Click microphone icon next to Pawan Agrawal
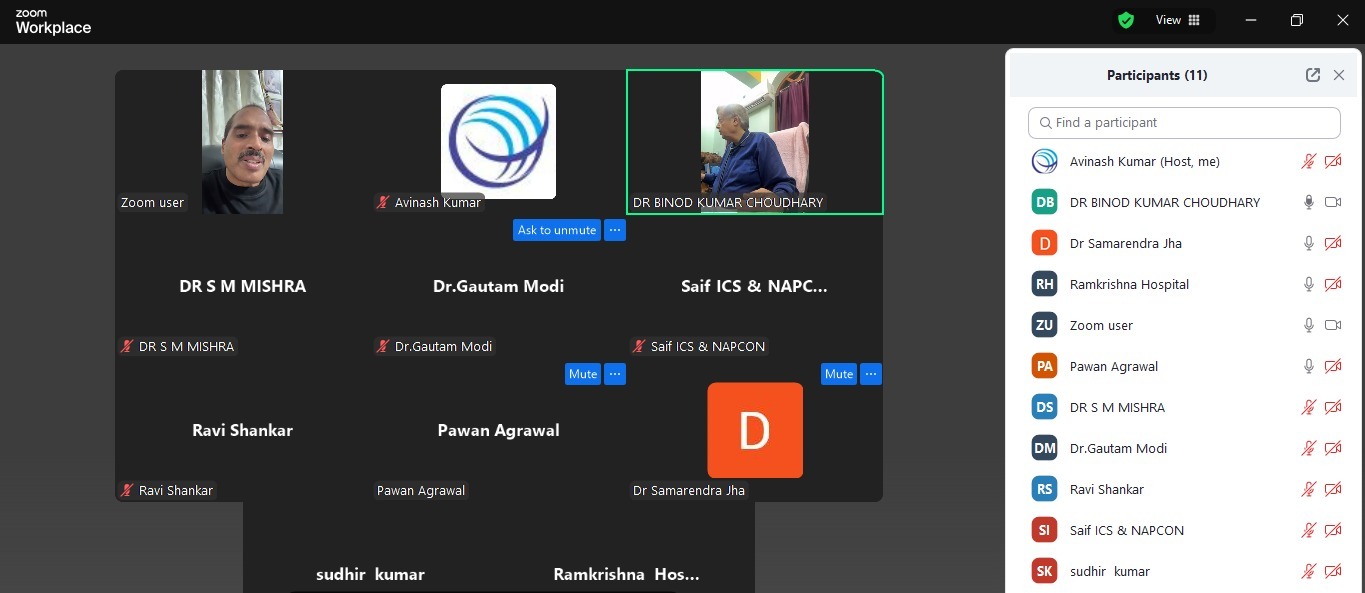 click(1308, 366)
